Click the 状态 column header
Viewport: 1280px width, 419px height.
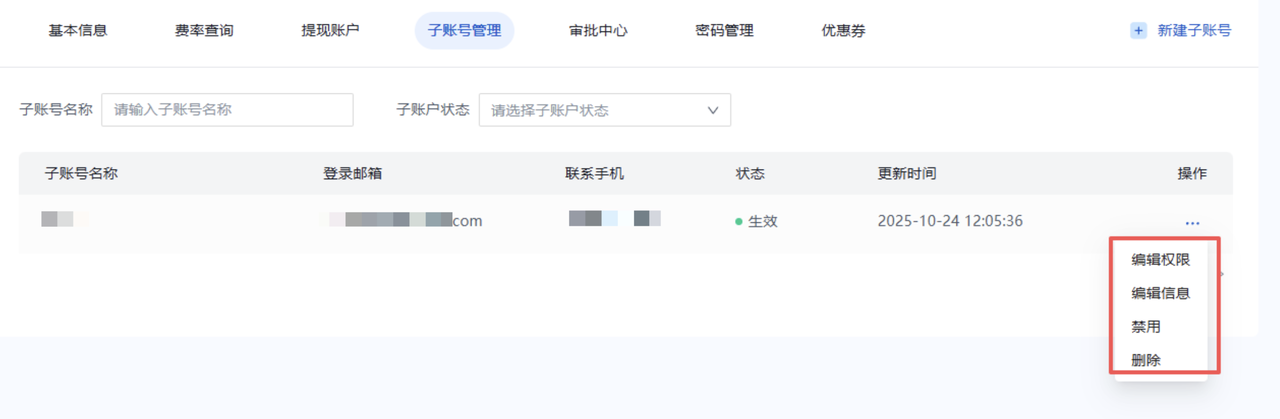click(x=750, y=173)
